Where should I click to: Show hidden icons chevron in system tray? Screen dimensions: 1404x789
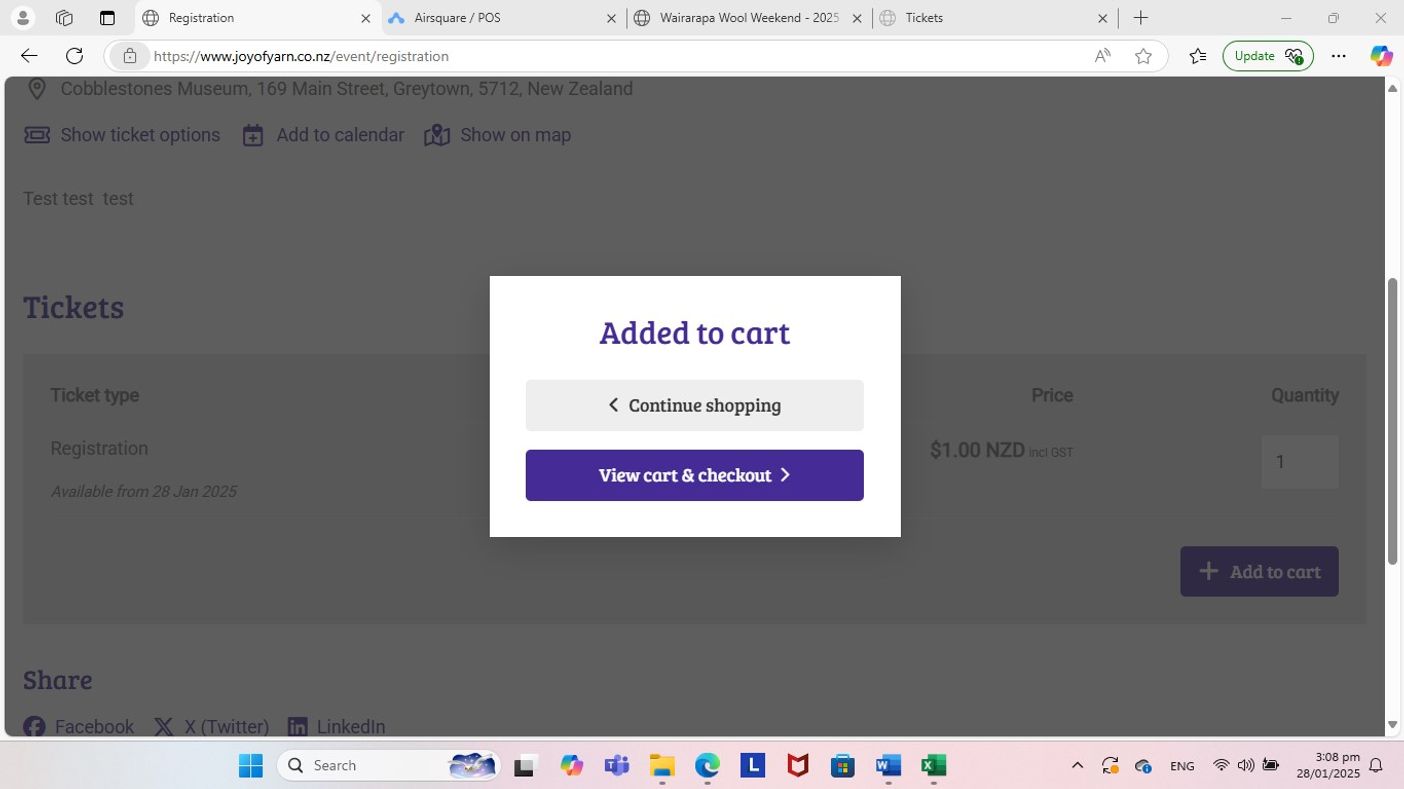pyautogui.click(x=1077, y=766)
